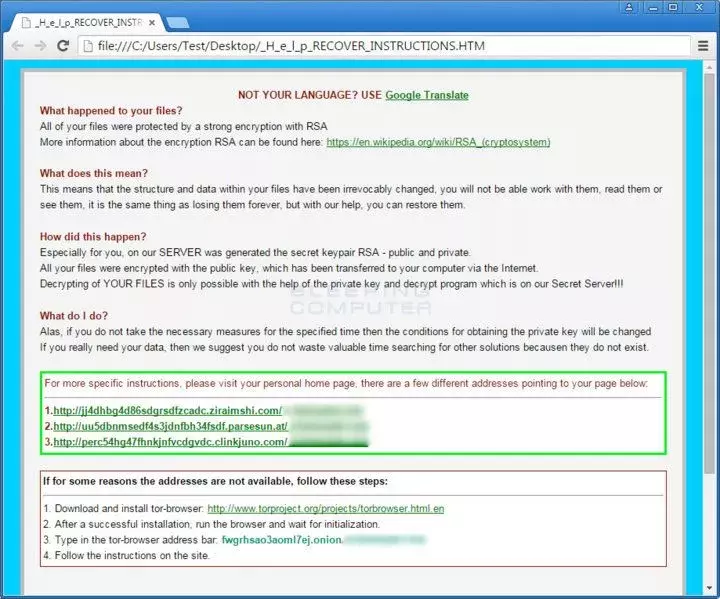Click the scrollbar up arrow
720x599 pixels.
709,67
